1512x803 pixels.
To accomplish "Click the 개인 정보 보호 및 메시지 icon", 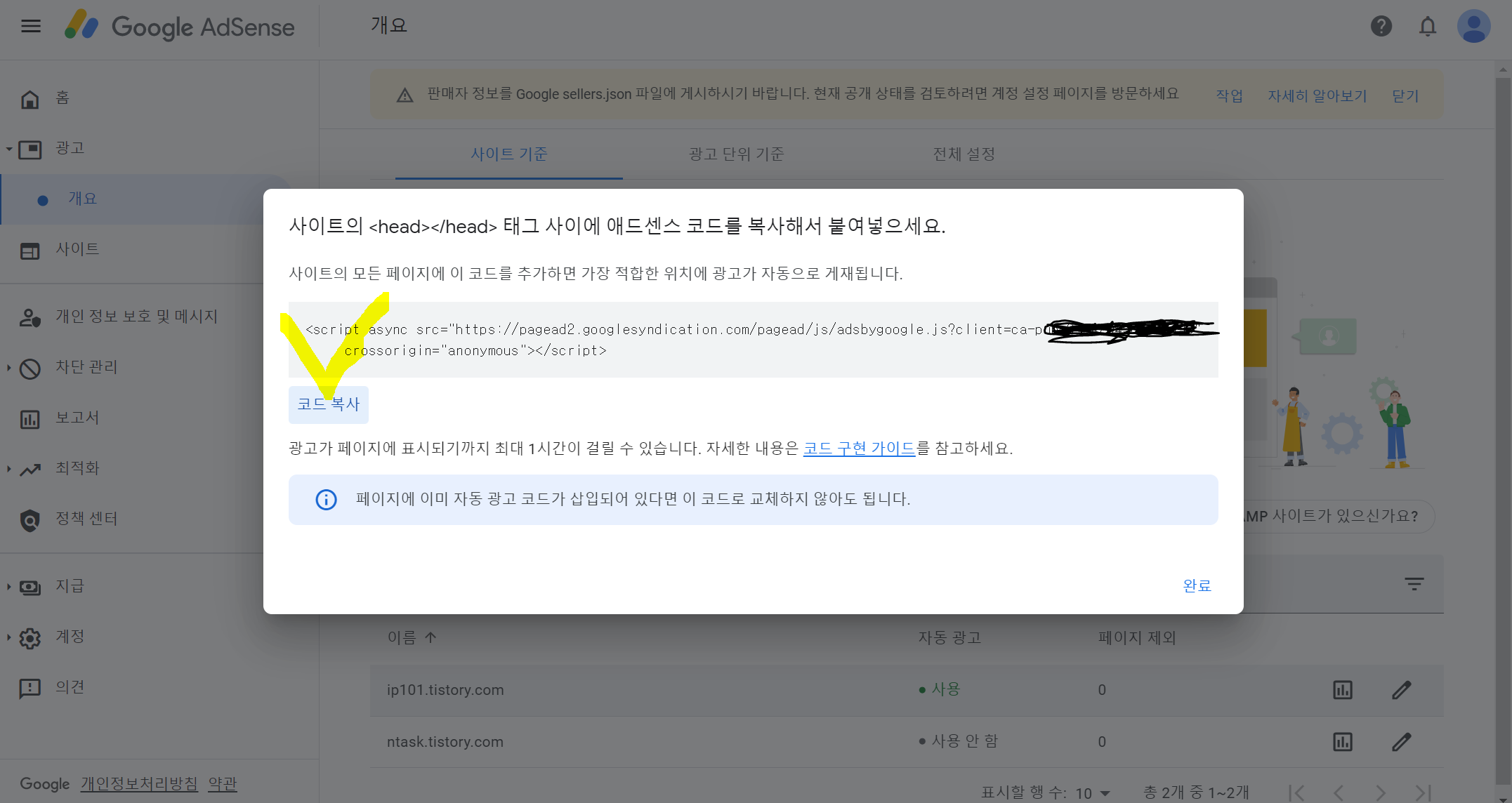I will tap(29, 318).
